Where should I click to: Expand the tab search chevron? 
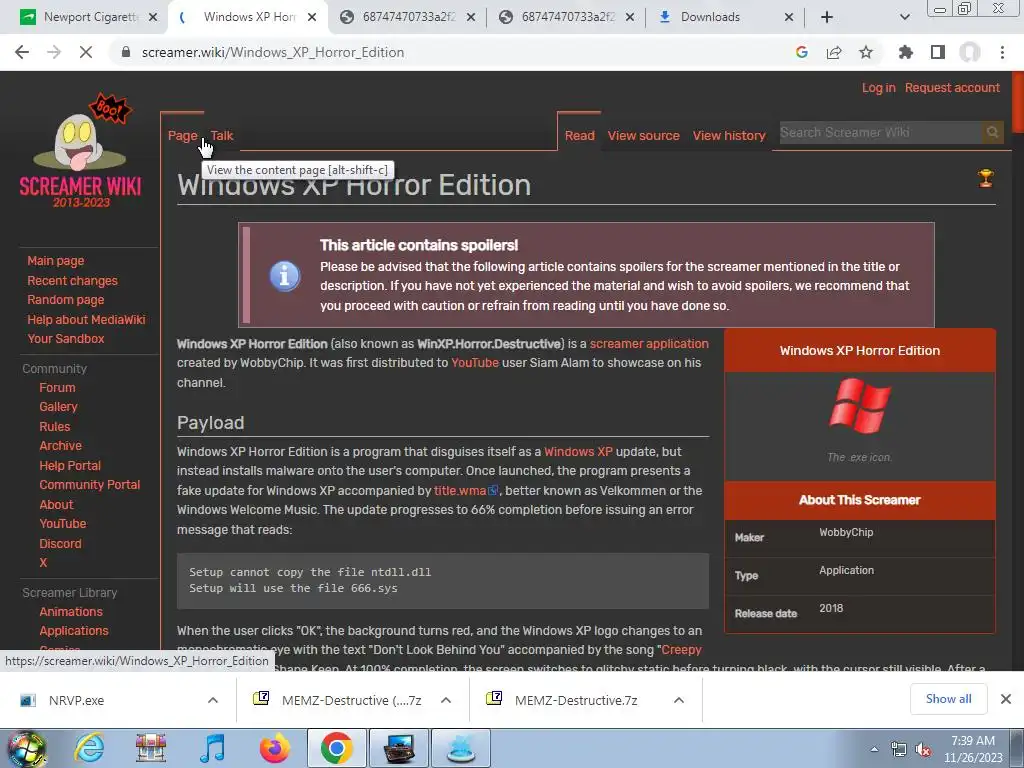coord(904,17)
